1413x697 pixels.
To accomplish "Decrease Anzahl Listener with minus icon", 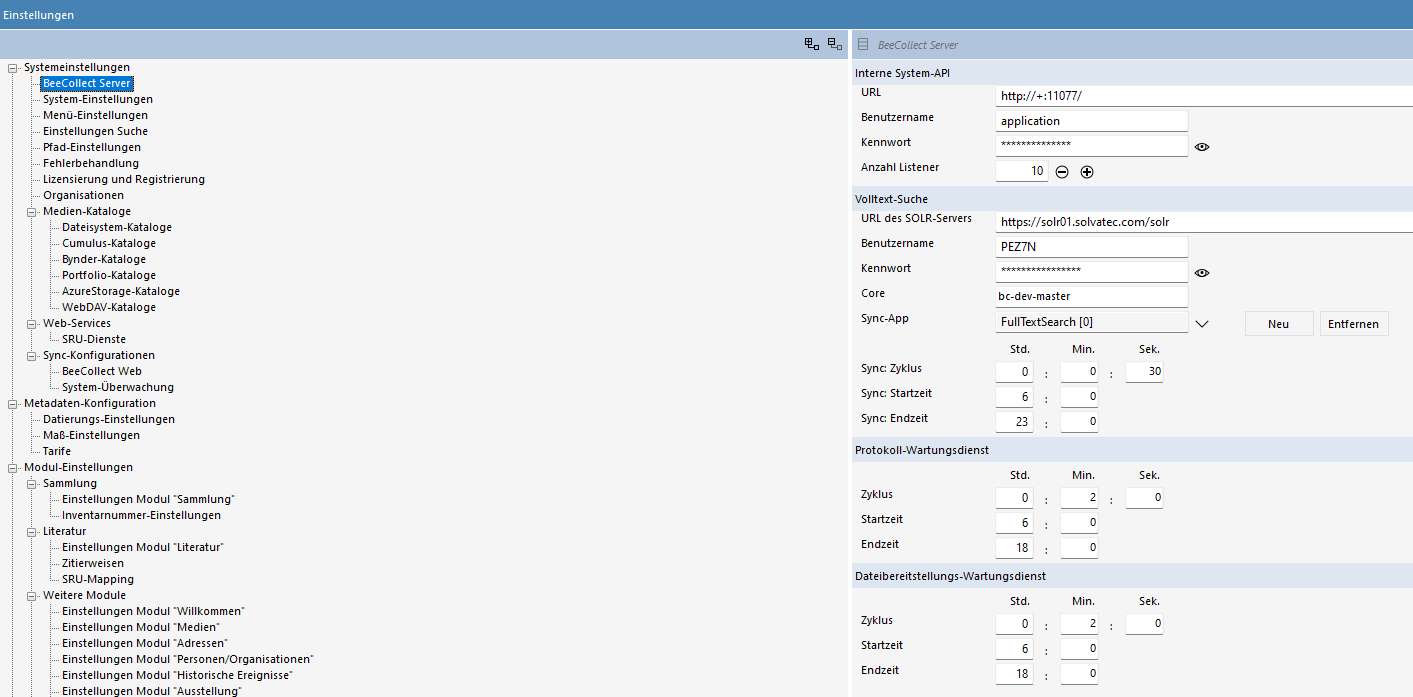I will point(1062,172).
